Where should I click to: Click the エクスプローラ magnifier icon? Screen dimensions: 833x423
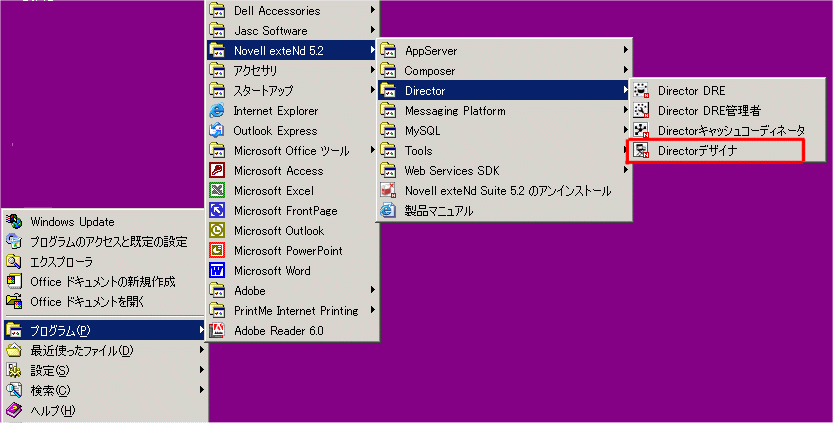14,261
